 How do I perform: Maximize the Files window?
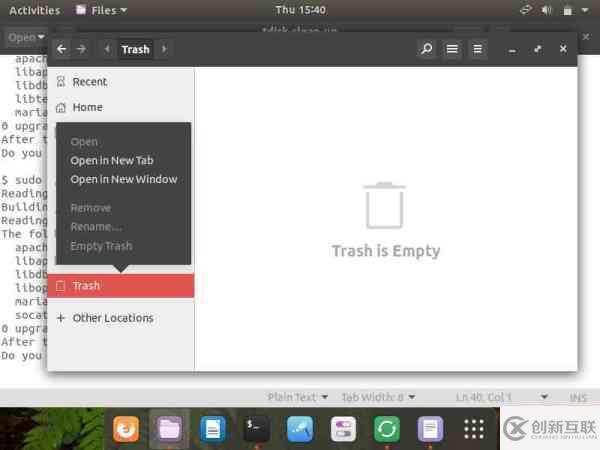(538, 49)
